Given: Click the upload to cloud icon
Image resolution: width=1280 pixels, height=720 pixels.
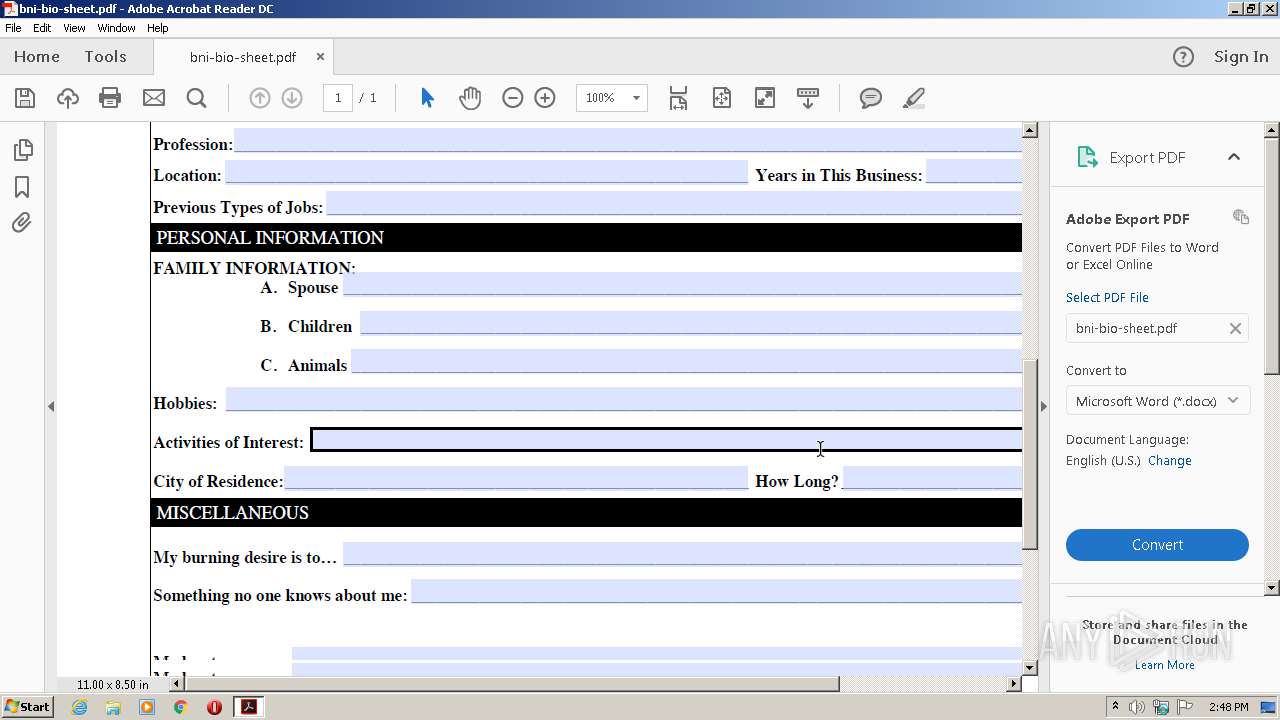Looking at the screenshot, I should click(67, 98).
